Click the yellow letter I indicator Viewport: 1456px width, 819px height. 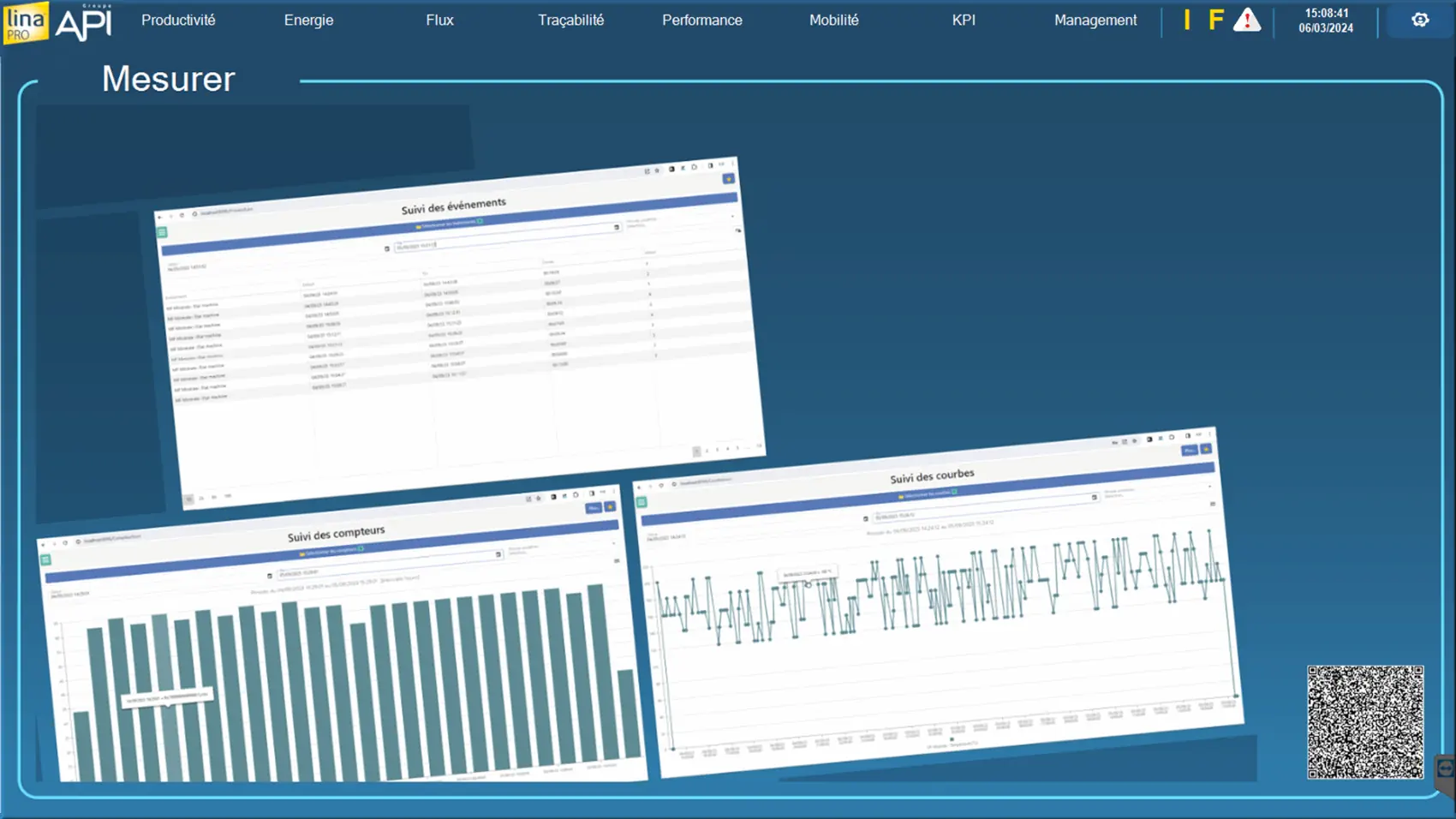pos(1187,20)
